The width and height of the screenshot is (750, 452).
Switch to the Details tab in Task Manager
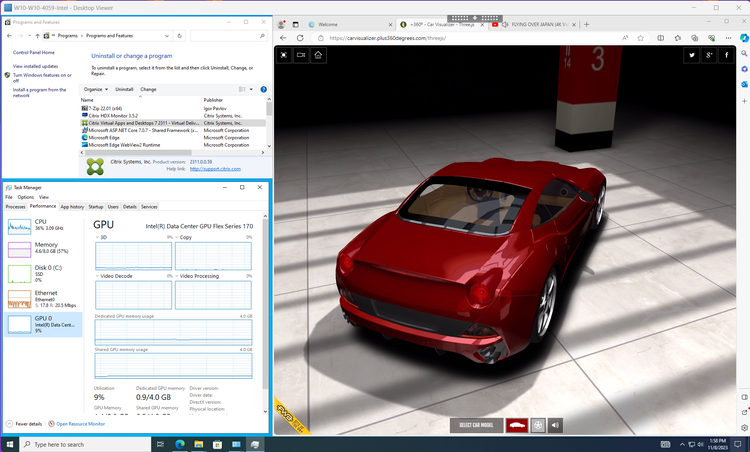click(x=130, y=207)
